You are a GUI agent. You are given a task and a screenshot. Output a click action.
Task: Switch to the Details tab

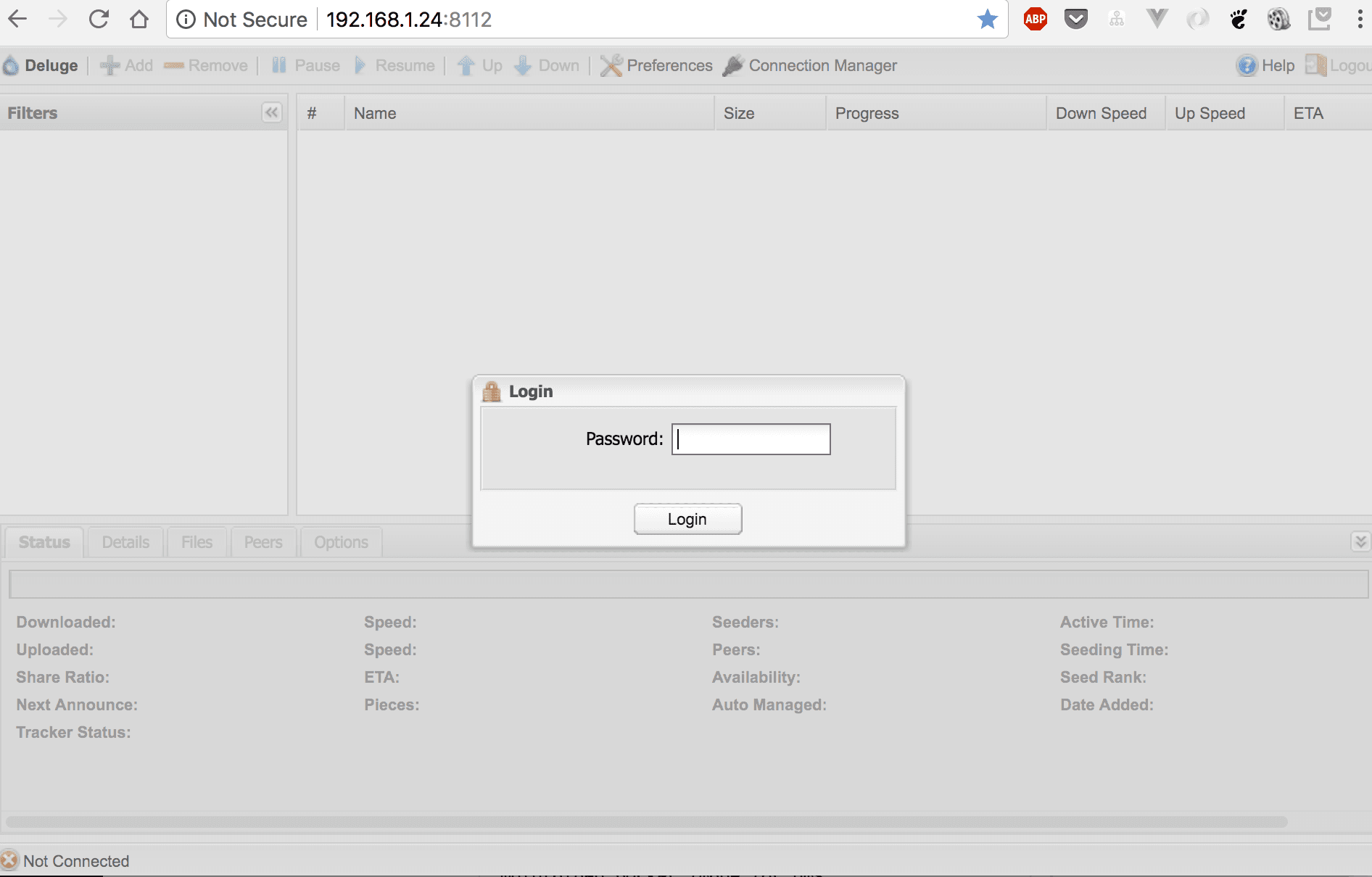click(x=125, y=541)
